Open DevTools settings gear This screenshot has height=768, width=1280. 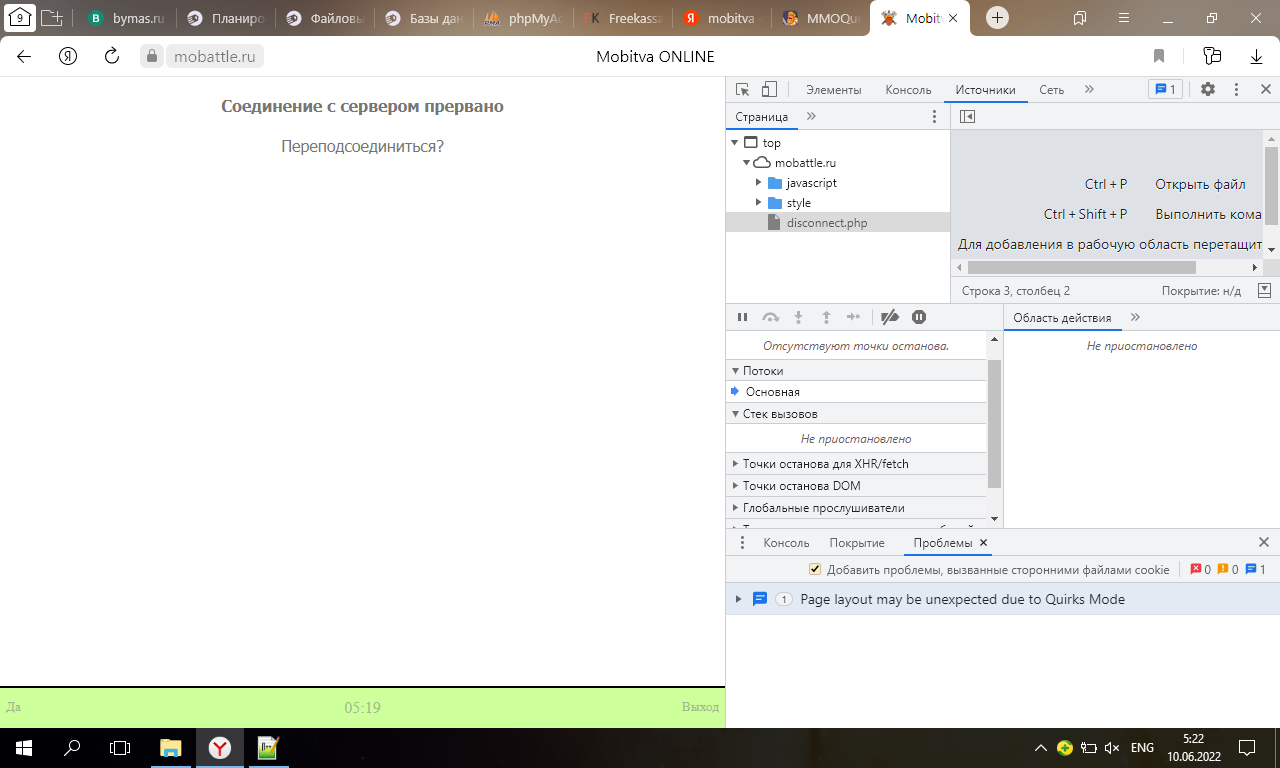pos(1208,89)
